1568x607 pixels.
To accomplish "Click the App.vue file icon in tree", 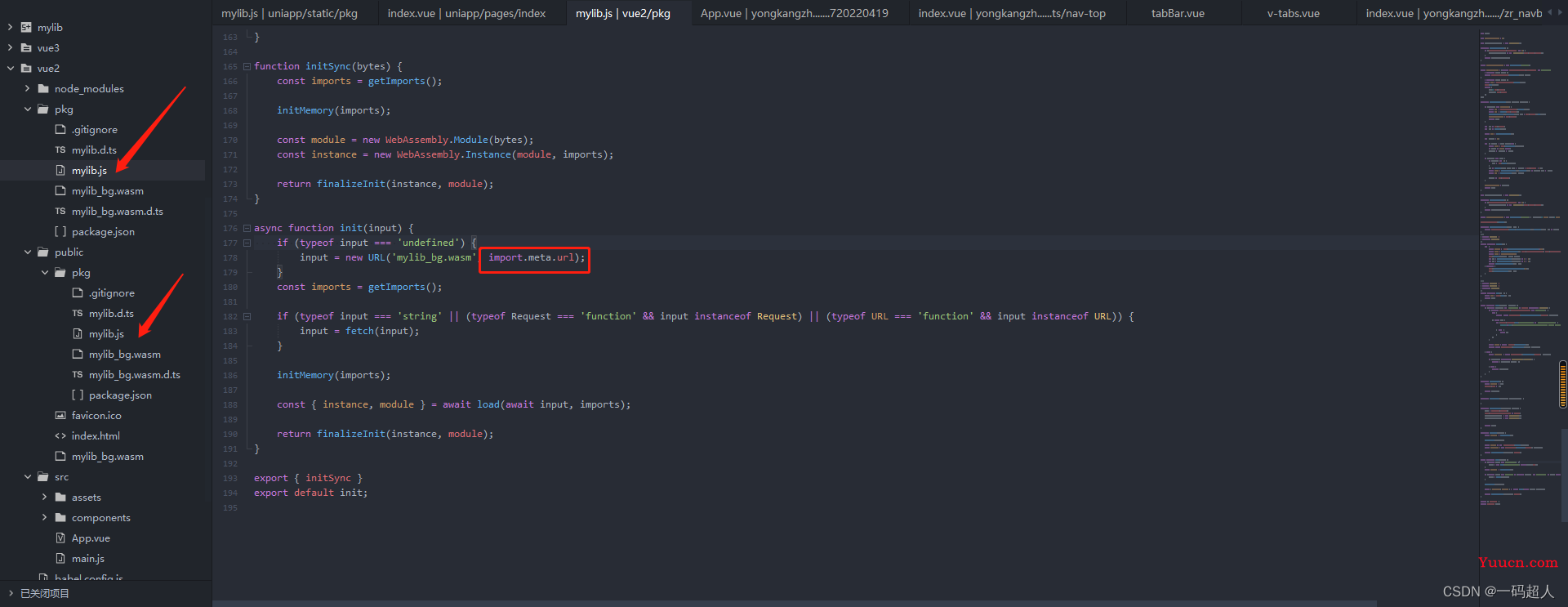I will (60, 538).
